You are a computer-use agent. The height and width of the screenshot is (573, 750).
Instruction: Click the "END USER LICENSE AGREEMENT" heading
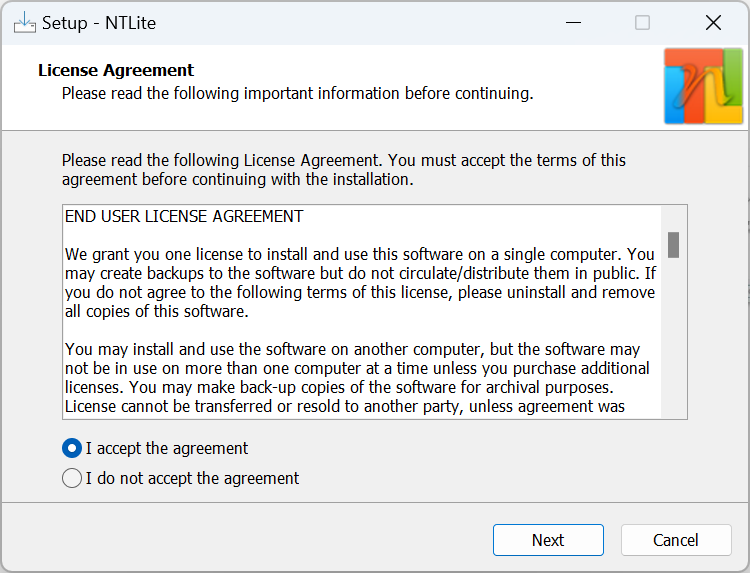tap(184, 216)
